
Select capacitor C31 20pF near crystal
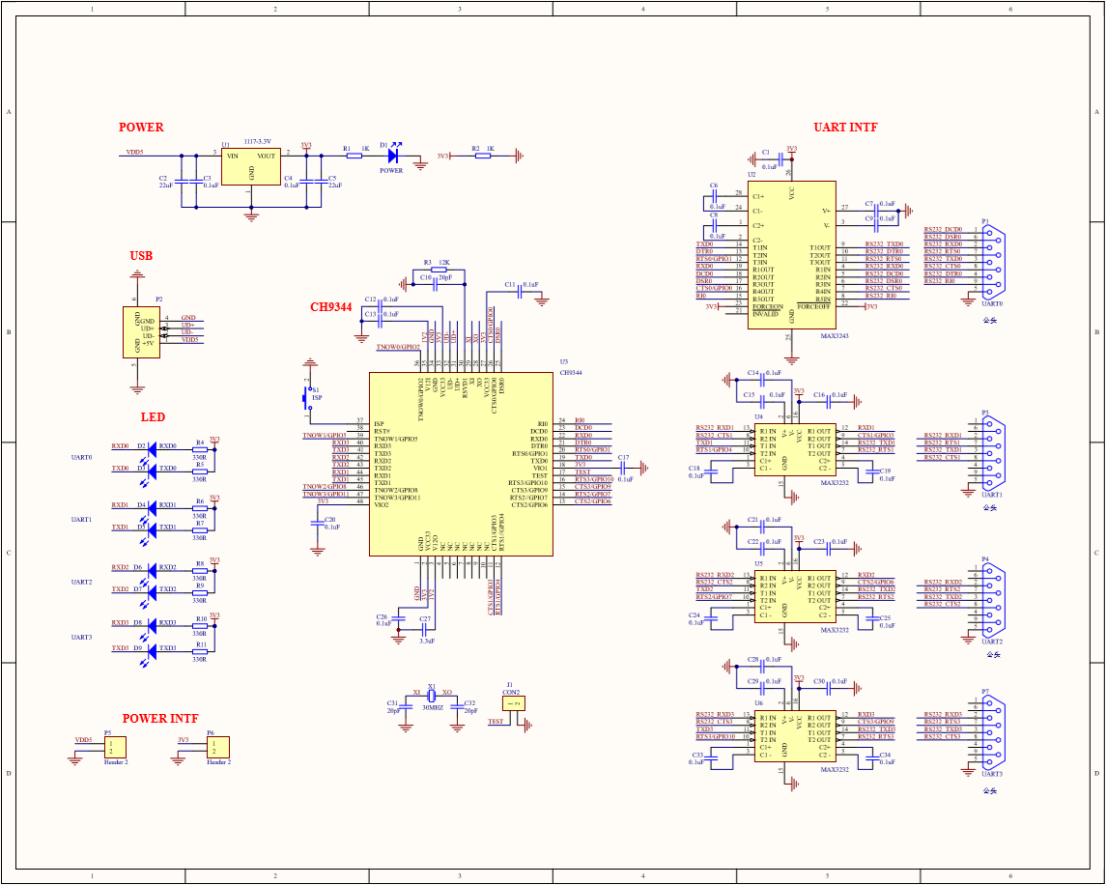click(405, 706)
